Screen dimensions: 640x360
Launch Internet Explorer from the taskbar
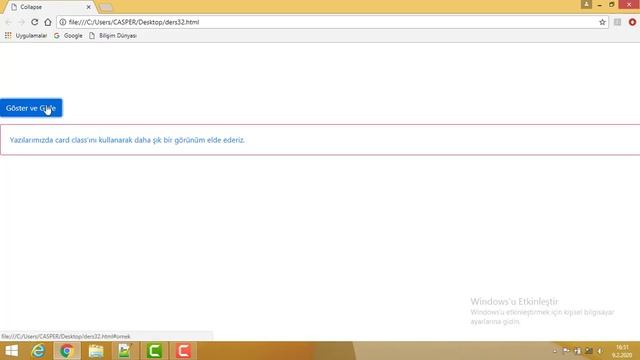click(38, 351)
